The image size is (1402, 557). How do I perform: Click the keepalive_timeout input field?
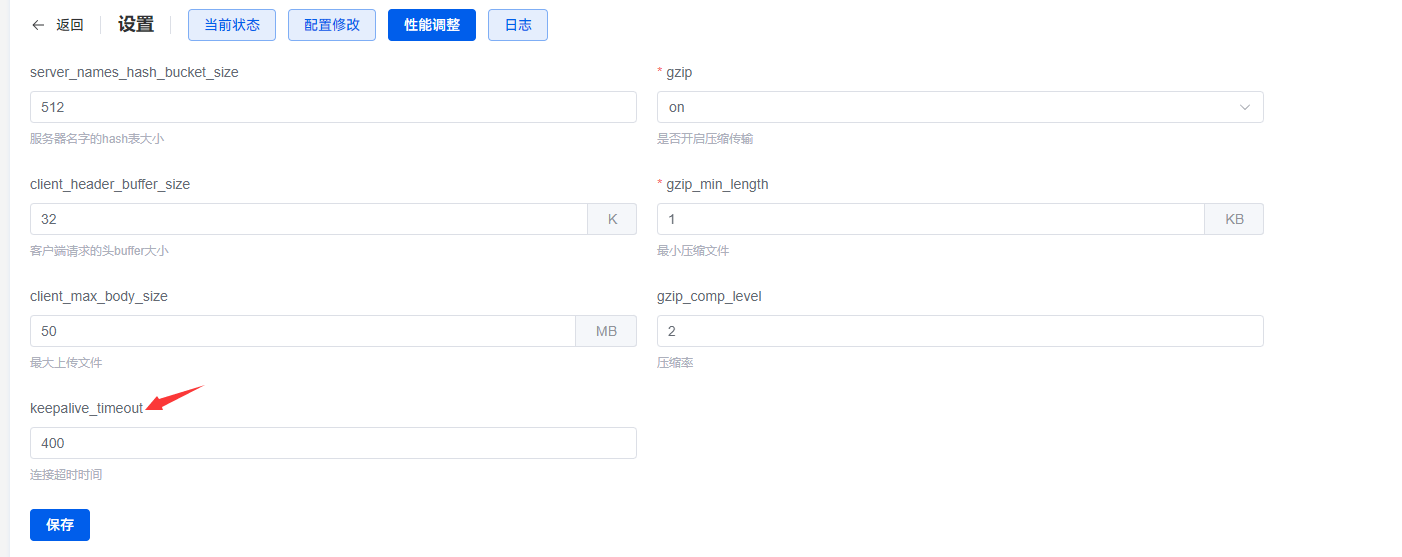tap(333, 443)
